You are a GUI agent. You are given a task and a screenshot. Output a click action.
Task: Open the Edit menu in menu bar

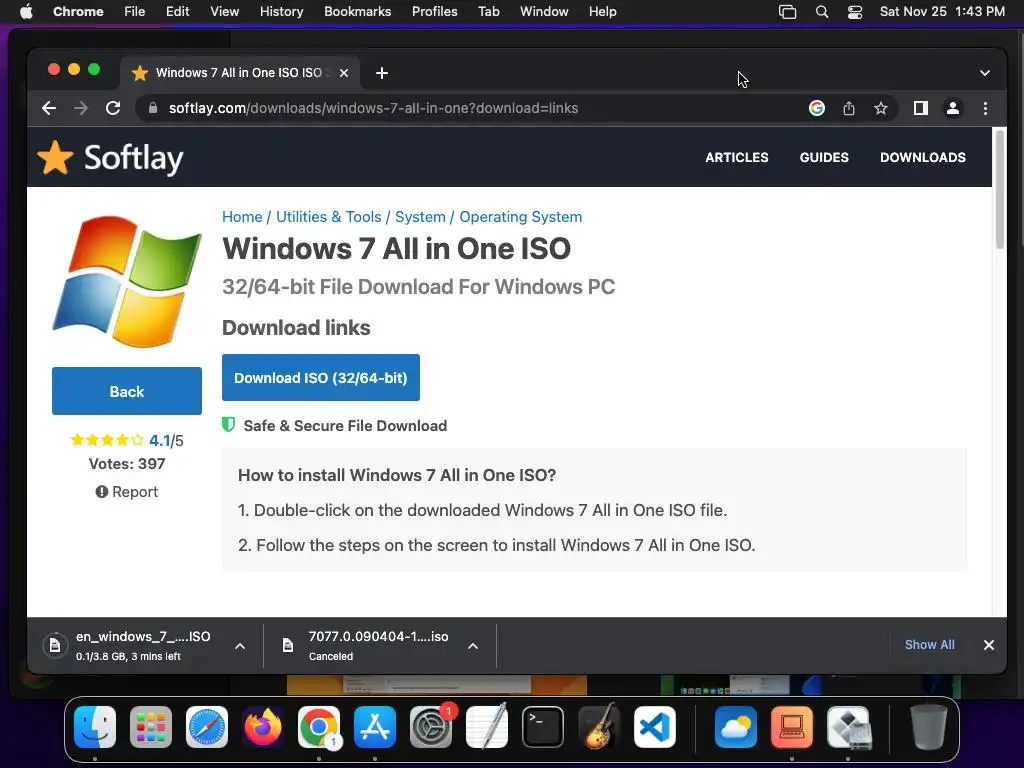coord(178,12)
